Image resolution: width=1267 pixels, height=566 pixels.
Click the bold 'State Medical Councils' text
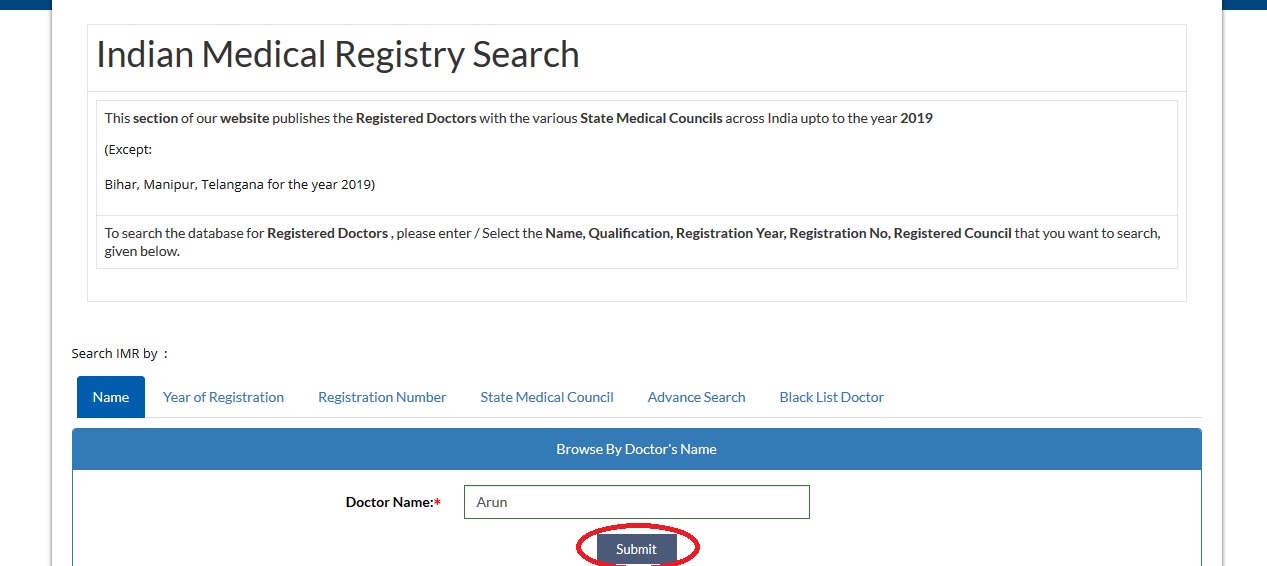tap(651, 118)
